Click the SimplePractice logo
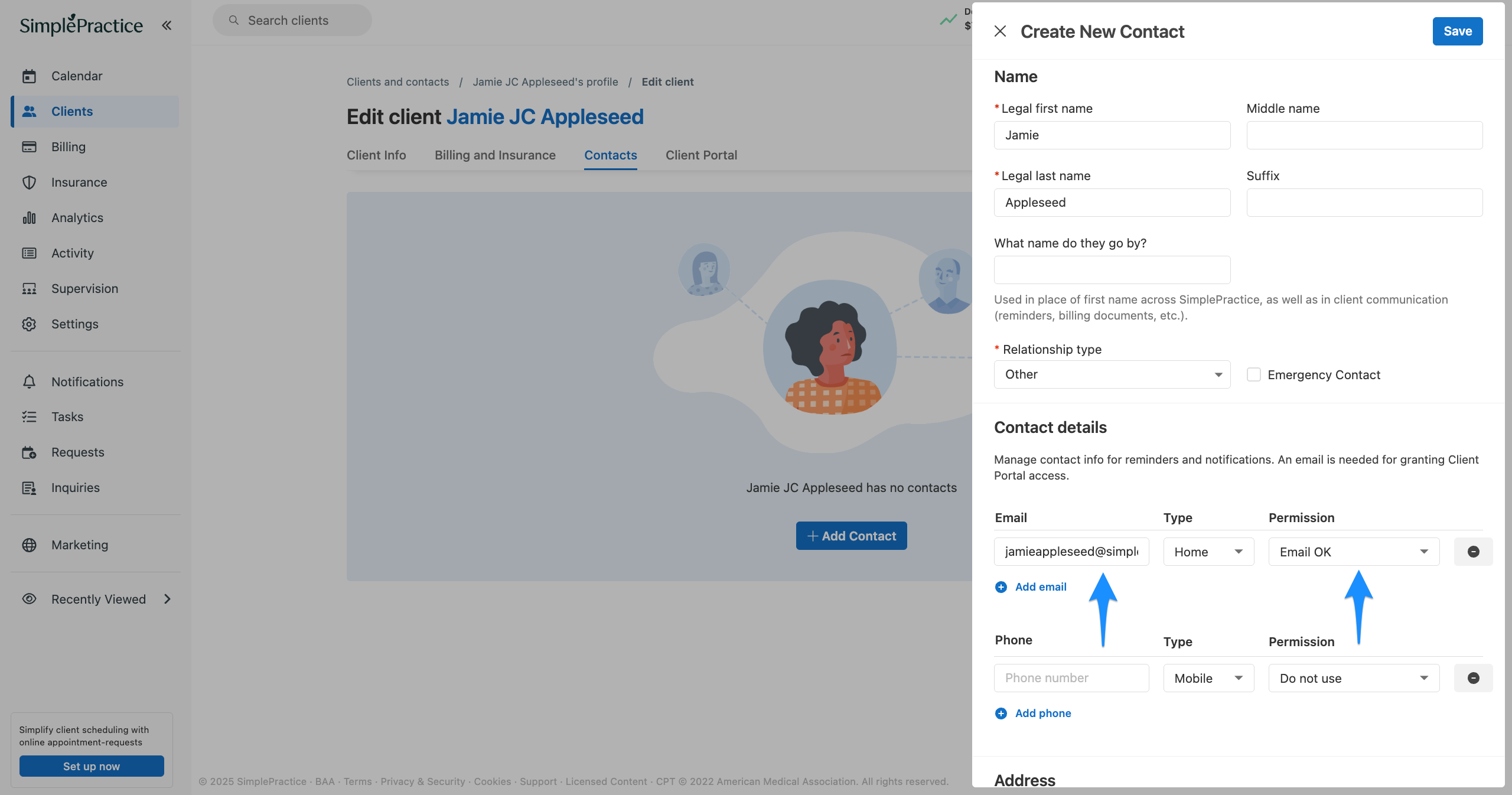 [x=81, y=25]
